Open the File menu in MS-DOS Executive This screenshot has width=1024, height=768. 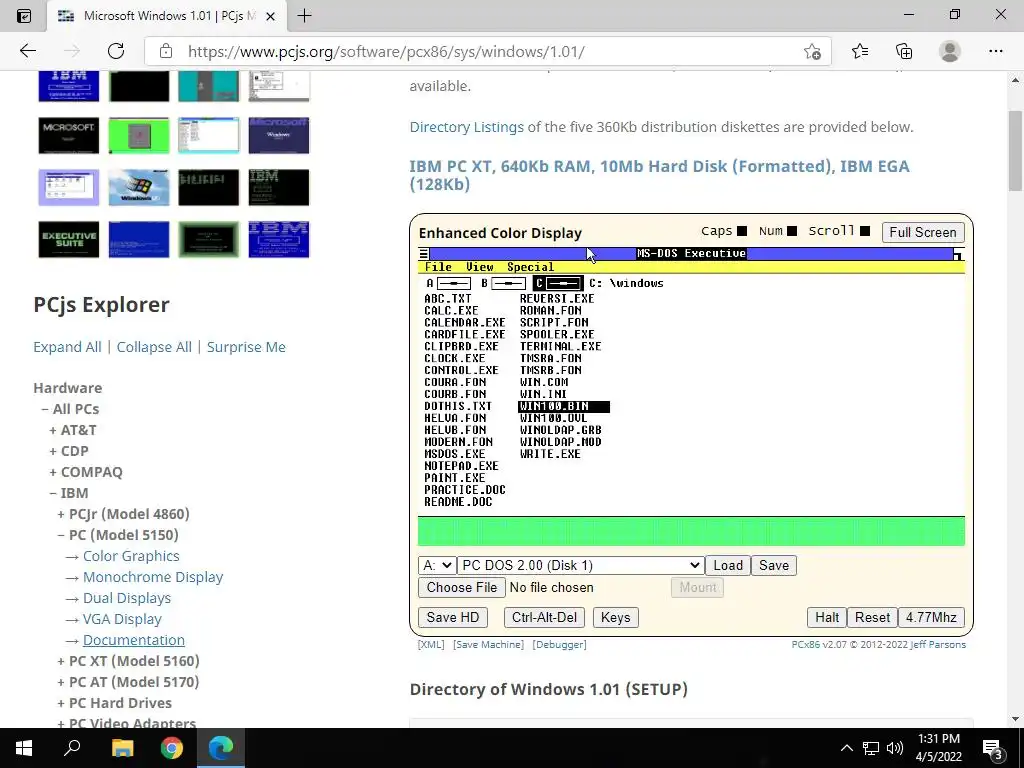tap(438, 267)
